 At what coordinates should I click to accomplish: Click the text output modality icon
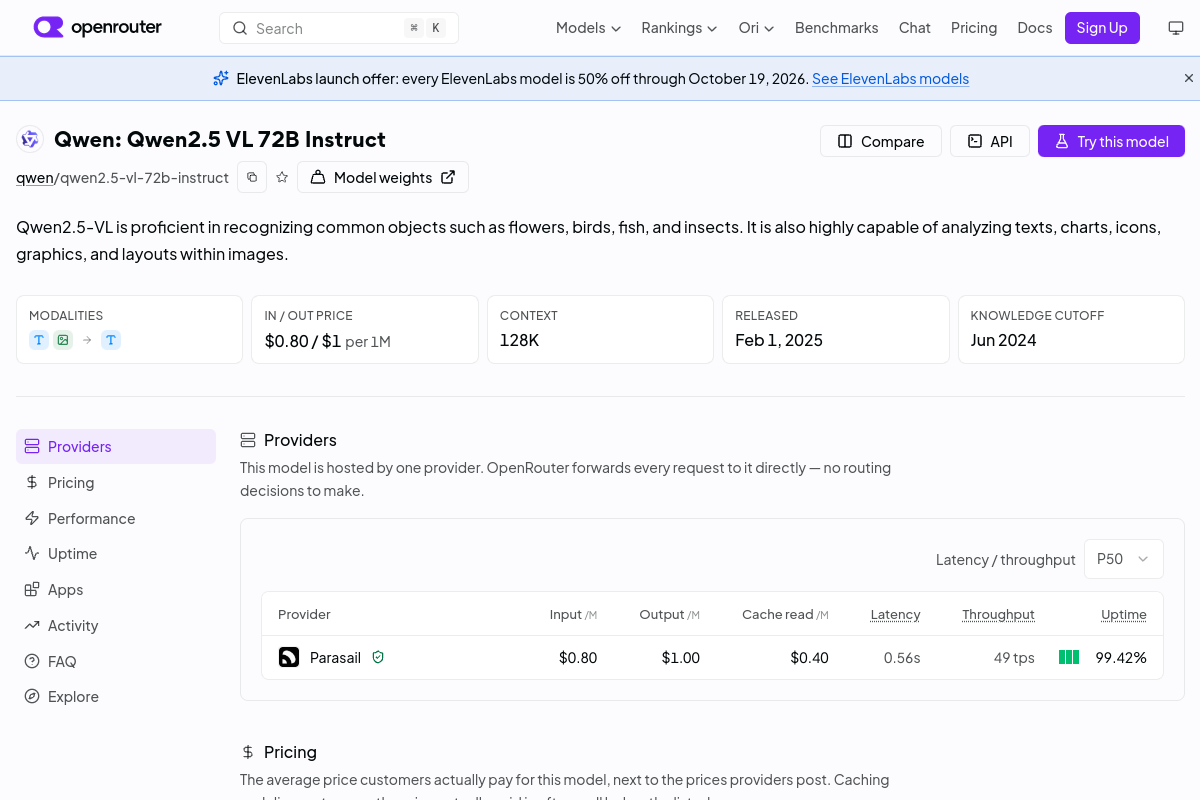pos(111,340)
